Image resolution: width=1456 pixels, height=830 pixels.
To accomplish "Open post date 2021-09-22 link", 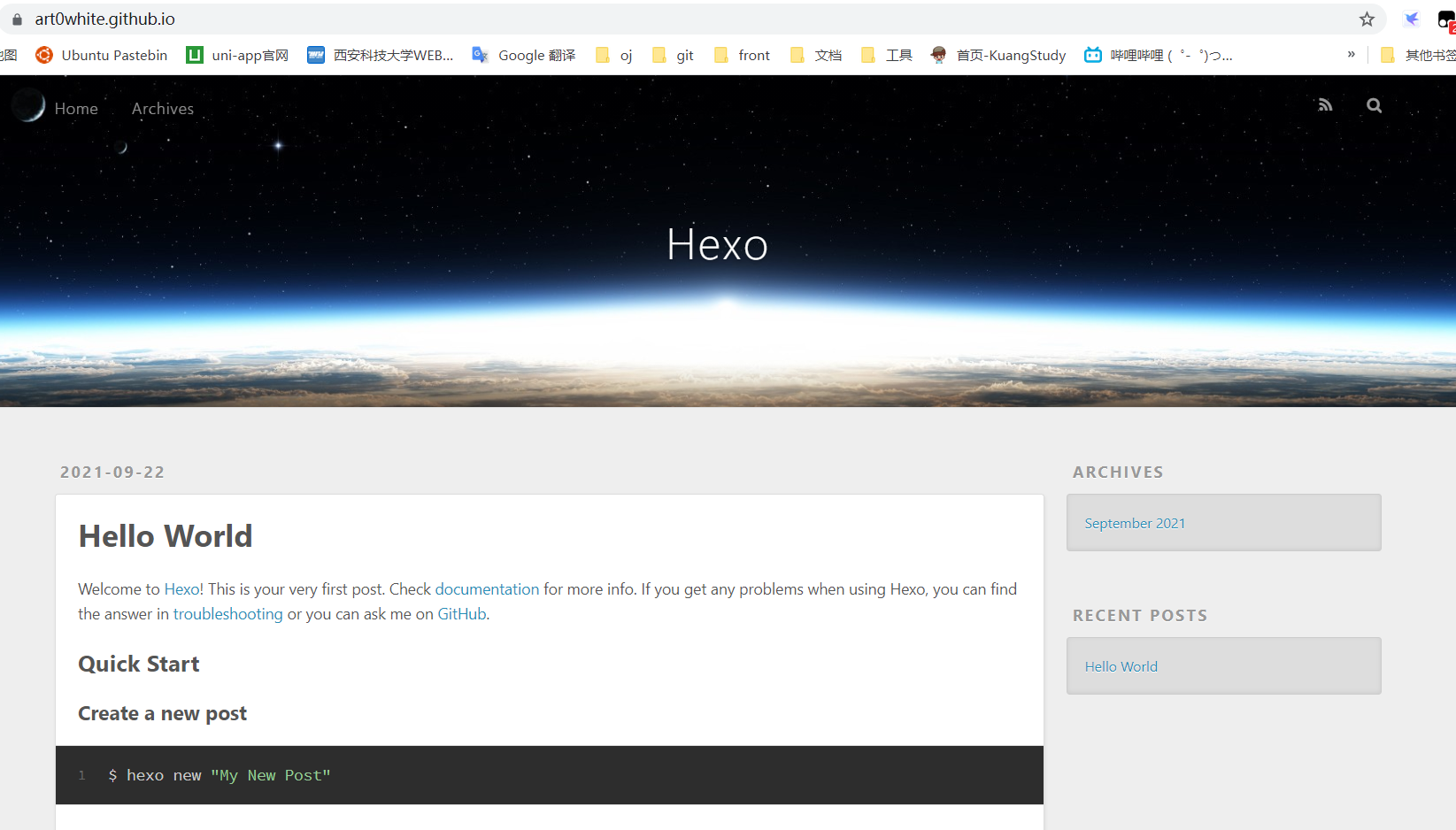I will pyautogui.click(x=112, y=473).
